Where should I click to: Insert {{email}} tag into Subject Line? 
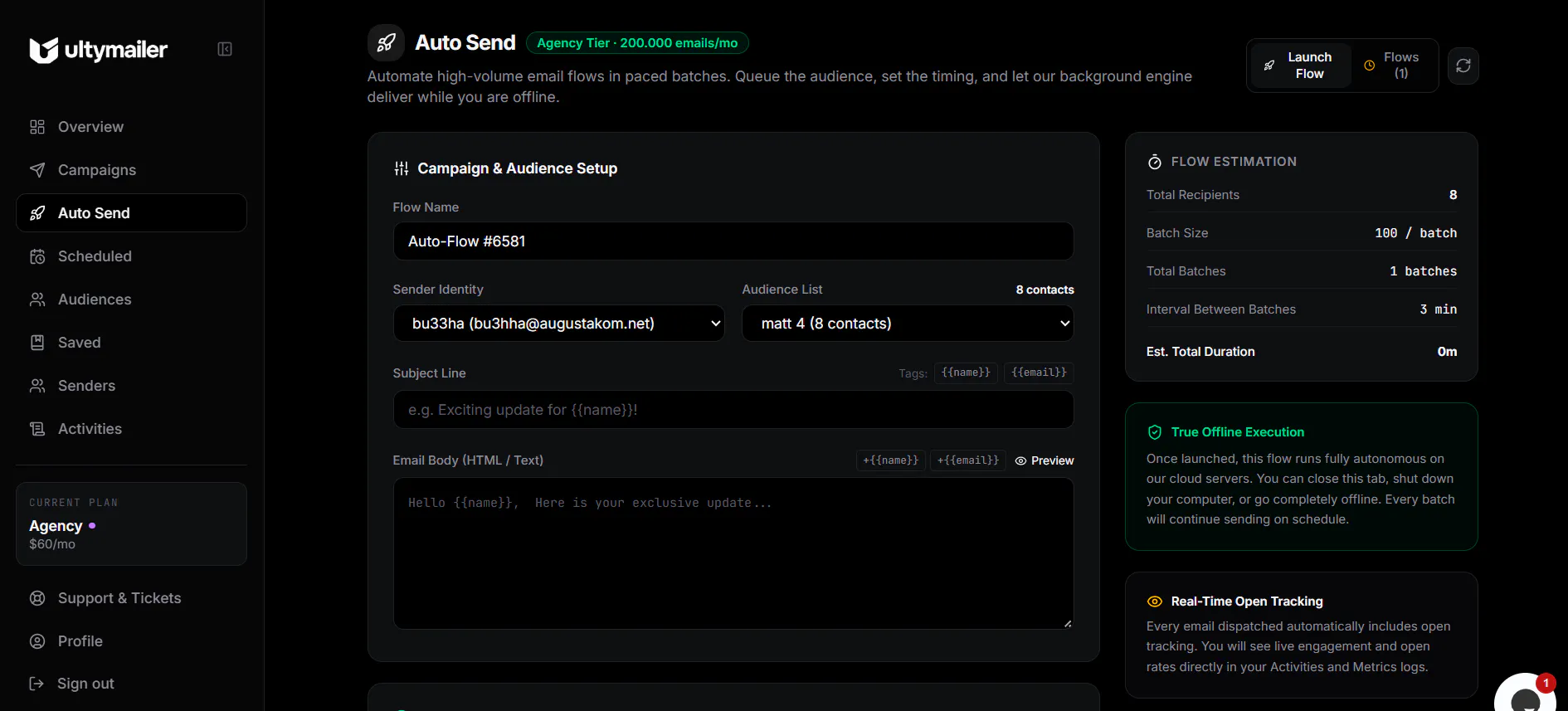point(1039,373)
